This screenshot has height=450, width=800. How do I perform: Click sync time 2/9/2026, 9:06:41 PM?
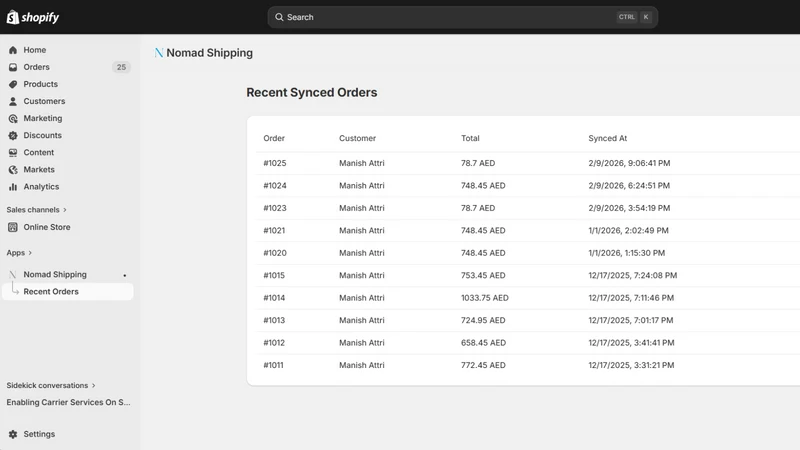coord(629,163)
